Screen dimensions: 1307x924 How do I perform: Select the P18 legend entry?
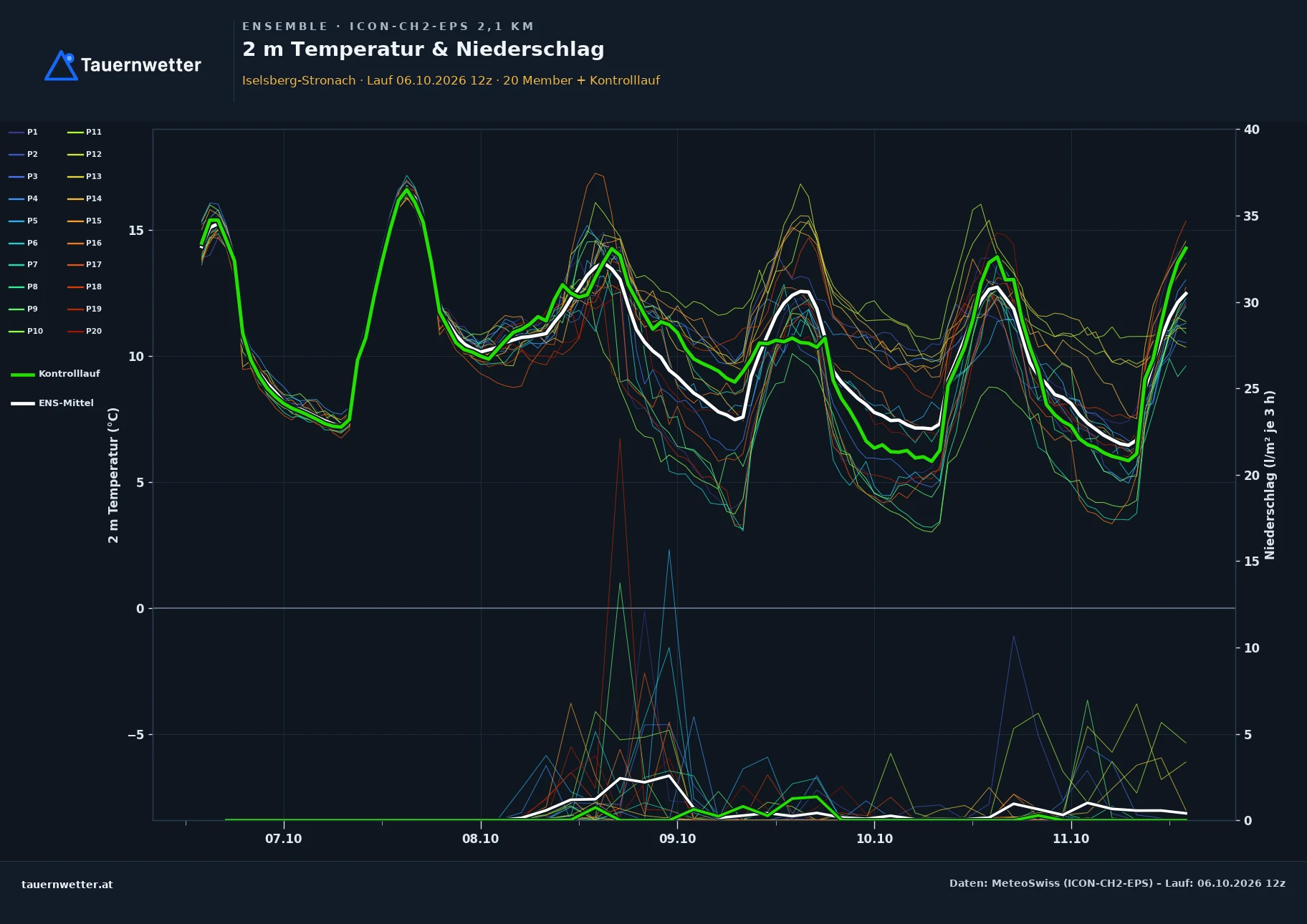[x=85, y=287]
